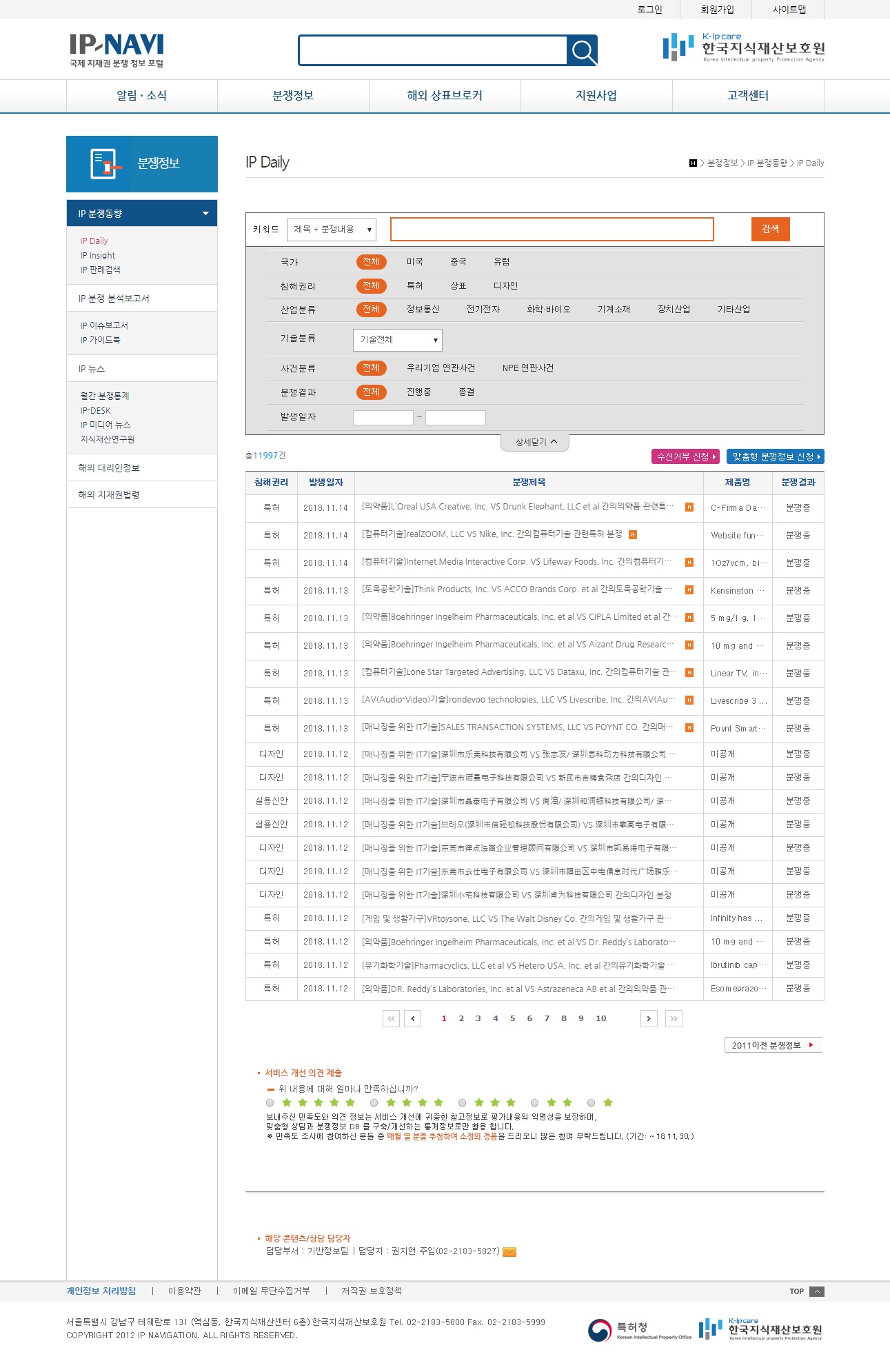Click the IP-NAVI logo

coord(117,50)
